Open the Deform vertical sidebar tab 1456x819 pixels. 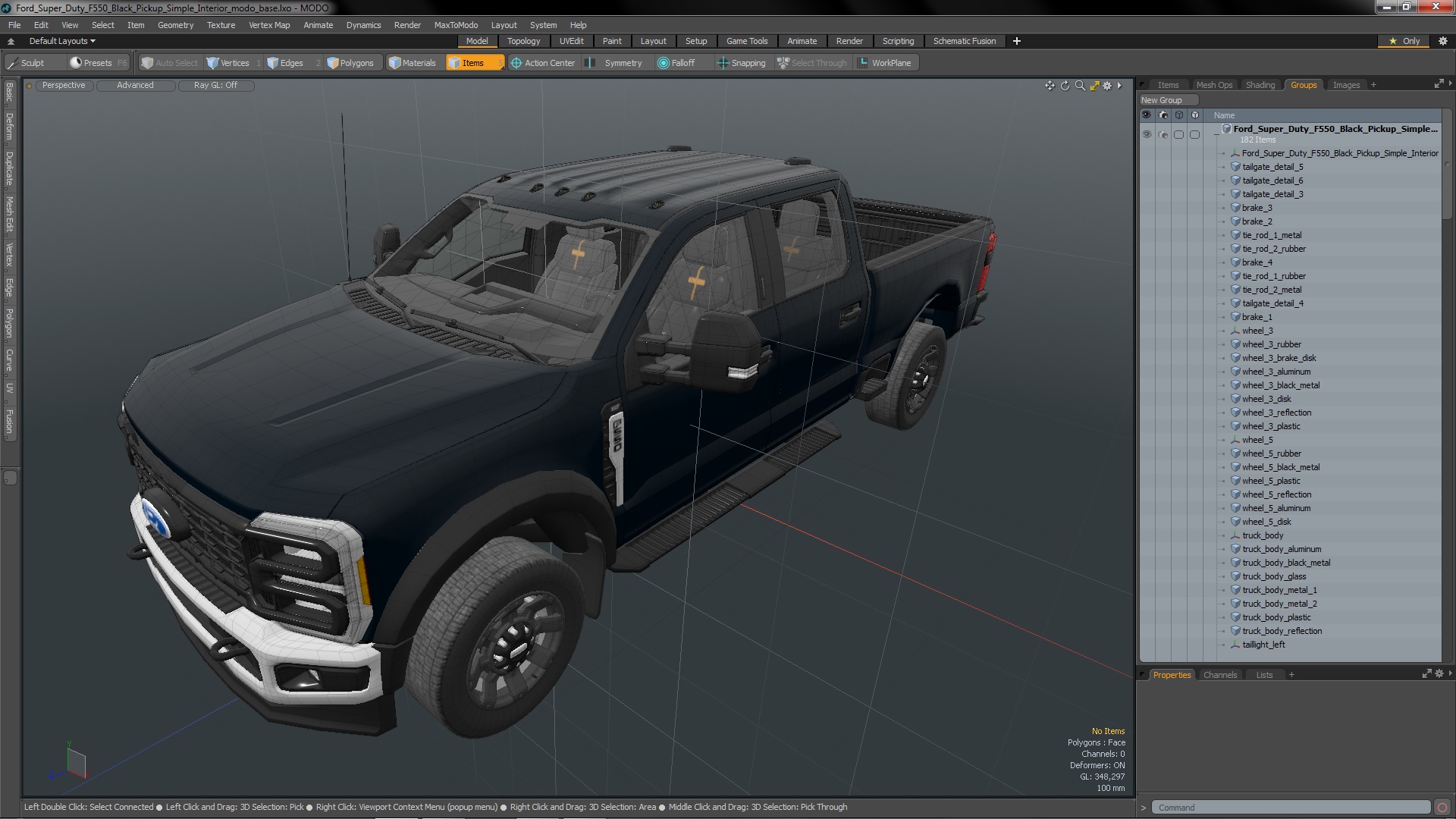tap(9, 127)
